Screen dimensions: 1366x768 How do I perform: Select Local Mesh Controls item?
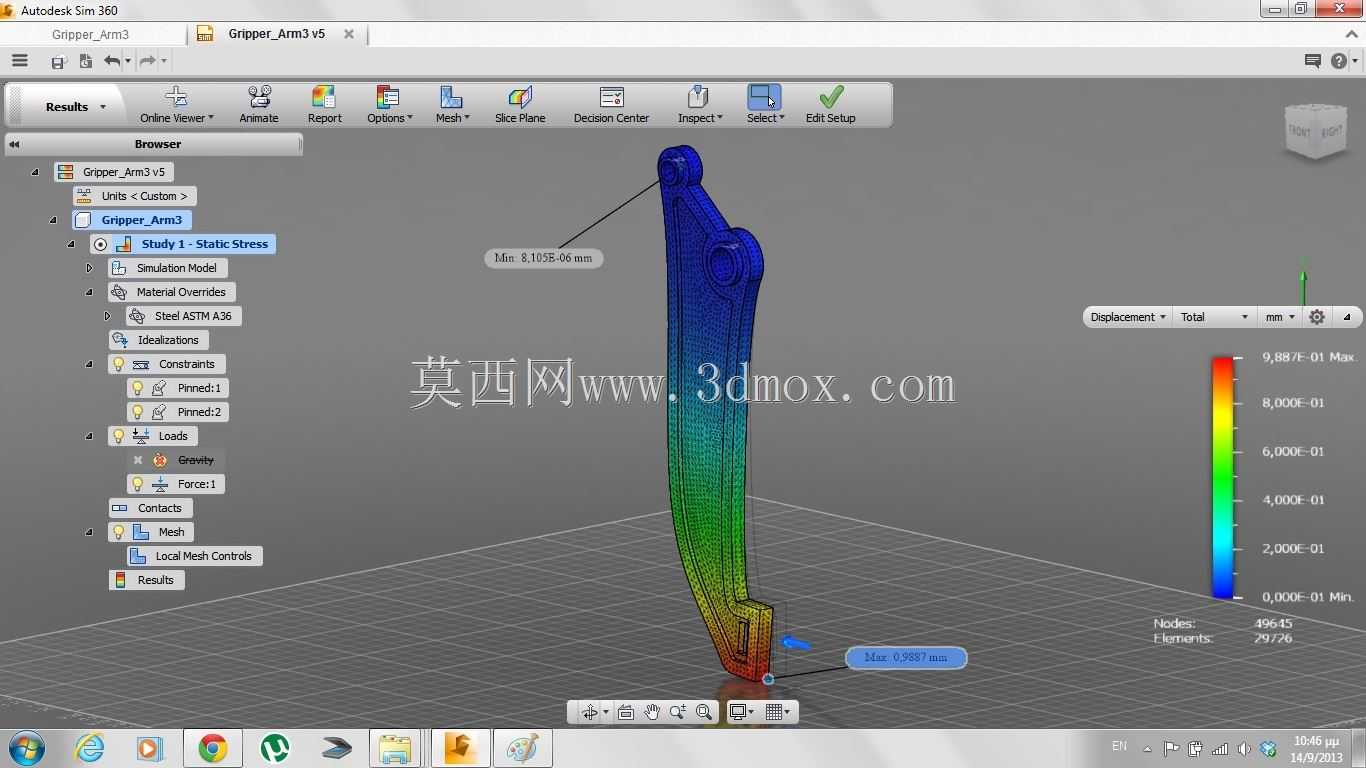195,556
